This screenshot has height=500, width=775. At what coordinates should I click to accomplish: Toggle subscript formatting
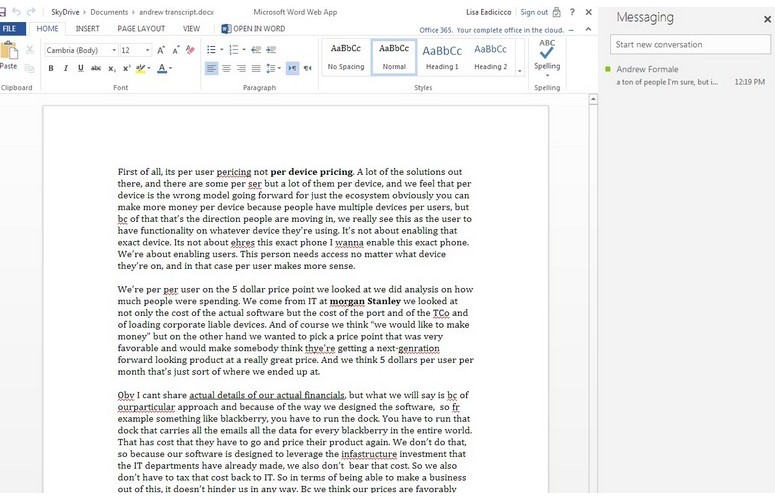coord(112,68)
